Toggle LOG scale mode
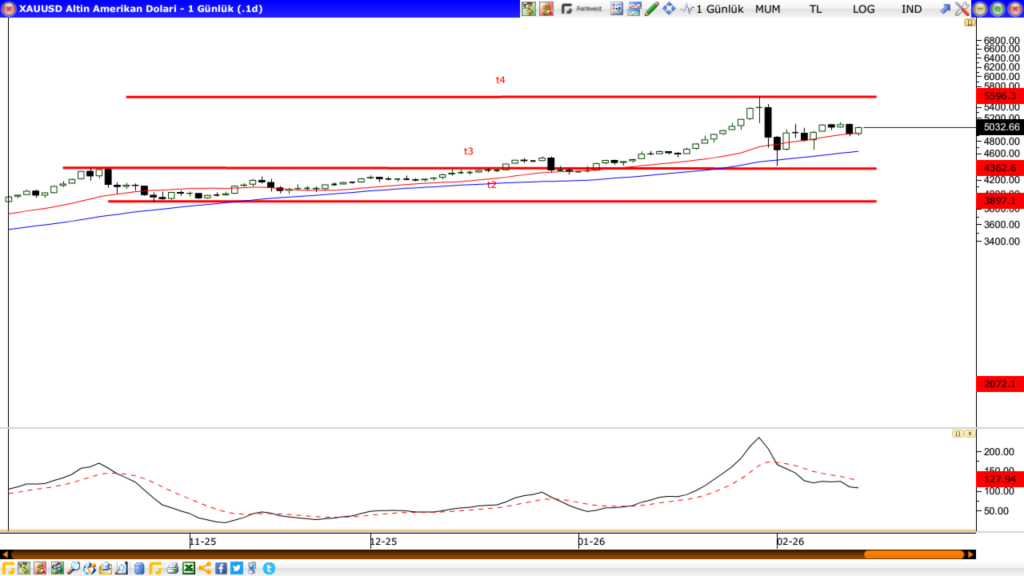 (864, 9)
